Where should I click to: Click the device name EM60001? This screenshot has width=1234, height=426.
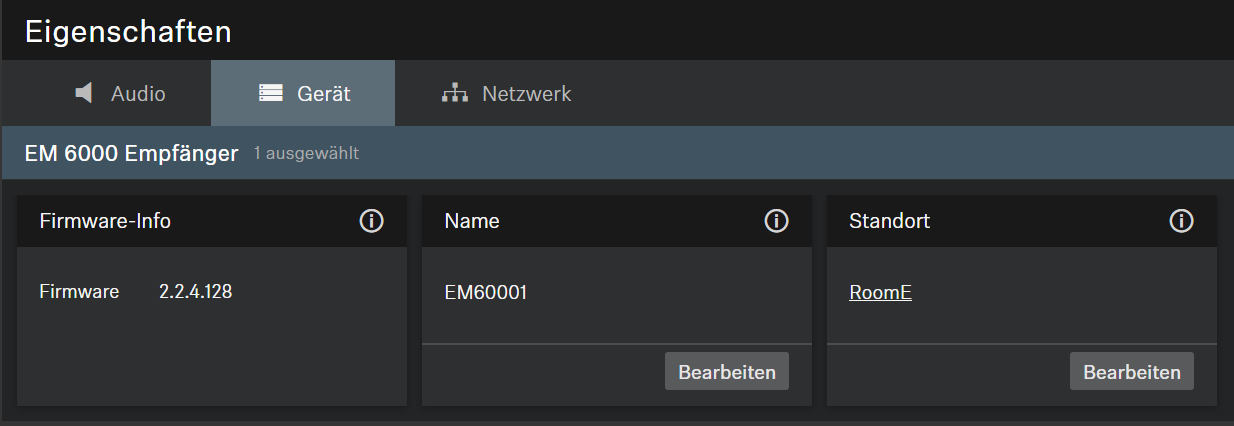click(485, 293)
